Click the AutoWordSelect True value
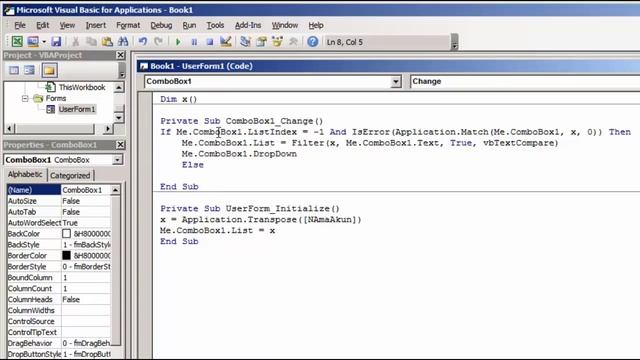This screenshot has height=360, width=640. (x=86, y=223)
